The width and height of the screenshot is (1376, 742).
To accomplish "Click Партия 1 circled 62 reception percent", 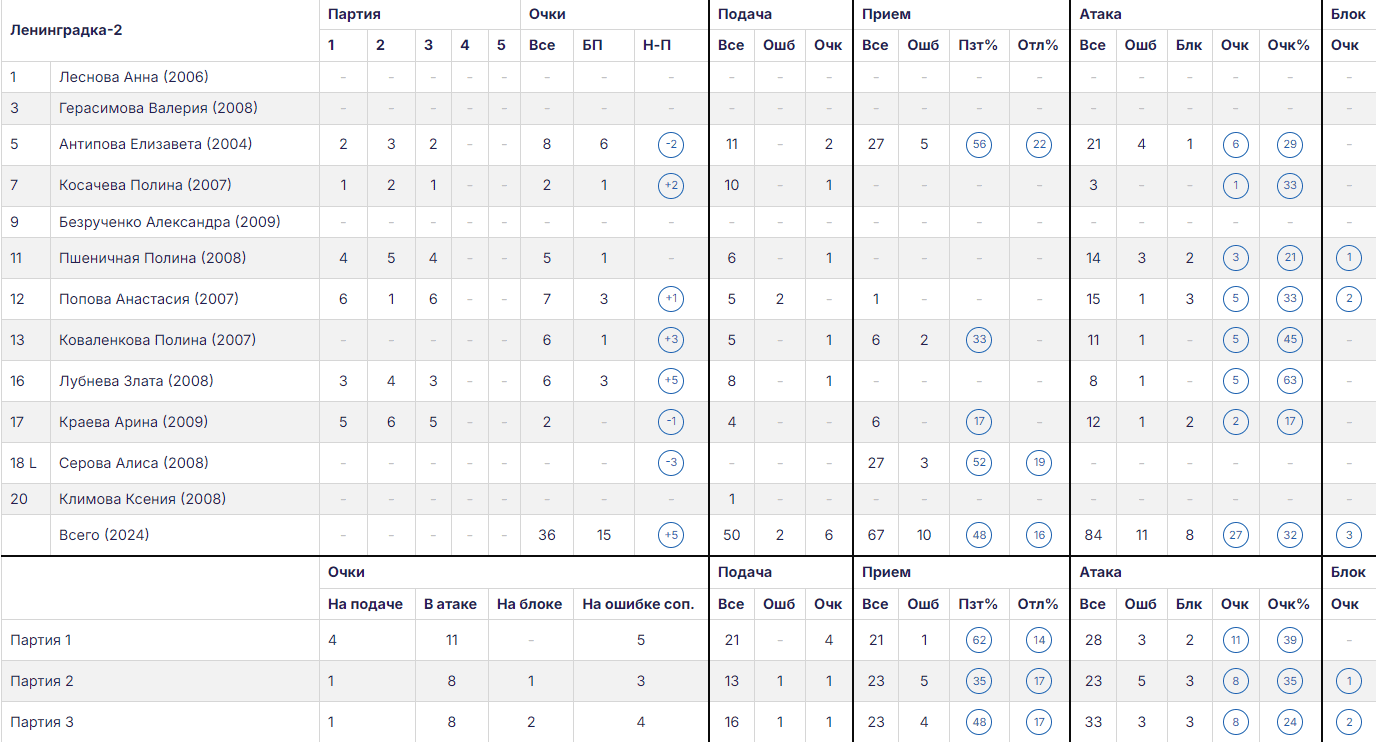I will [x=979, y=641].
